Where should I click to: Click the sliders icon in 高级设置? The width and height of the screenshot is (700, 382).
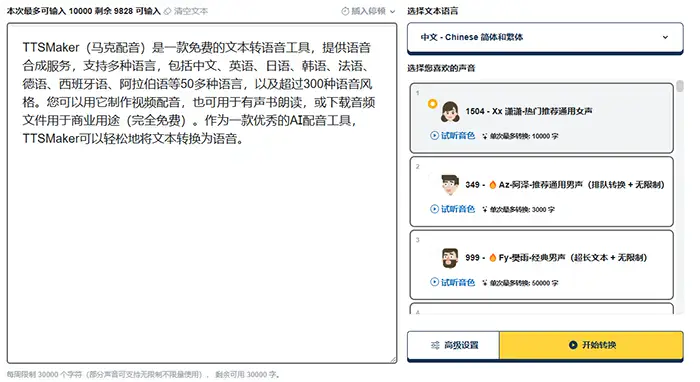[x=435, y=345]
